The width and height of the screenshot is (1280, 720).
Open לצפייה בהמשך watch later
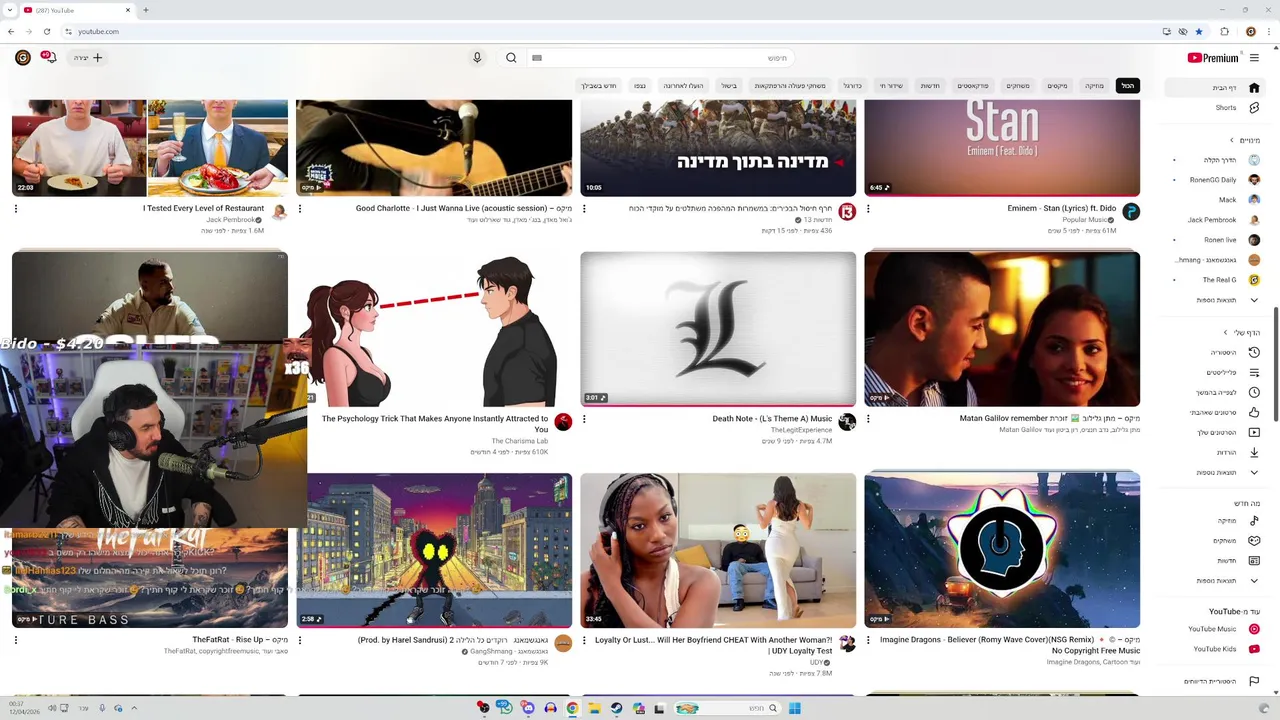[1215, 392]
